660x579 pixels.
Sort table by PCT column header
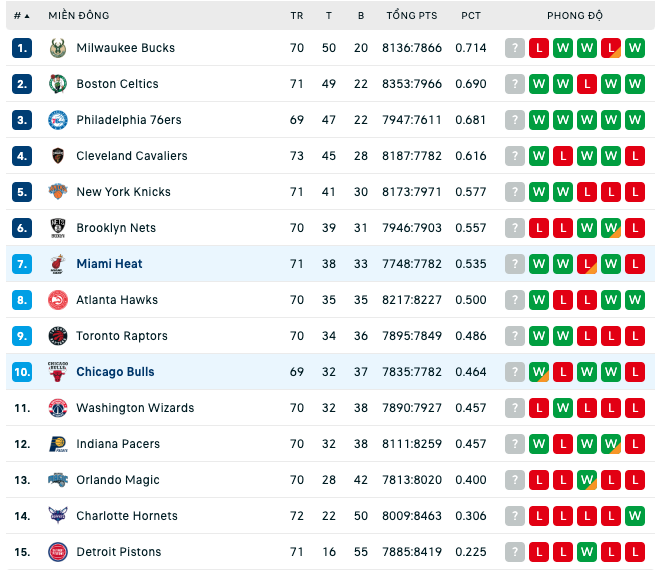point(471,16)
